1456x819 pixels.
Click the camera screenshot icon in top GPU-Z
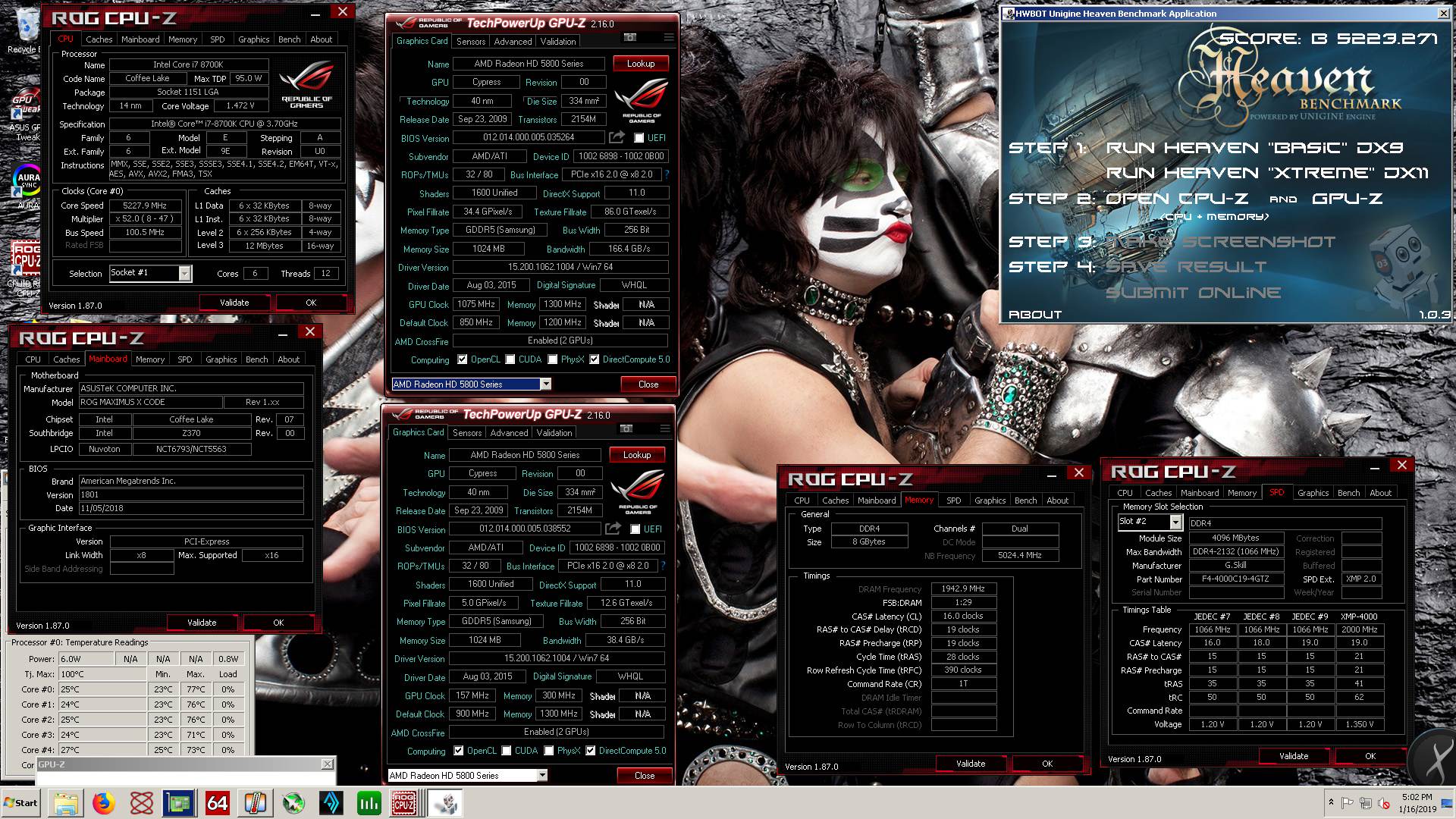[x=629, y=37]
